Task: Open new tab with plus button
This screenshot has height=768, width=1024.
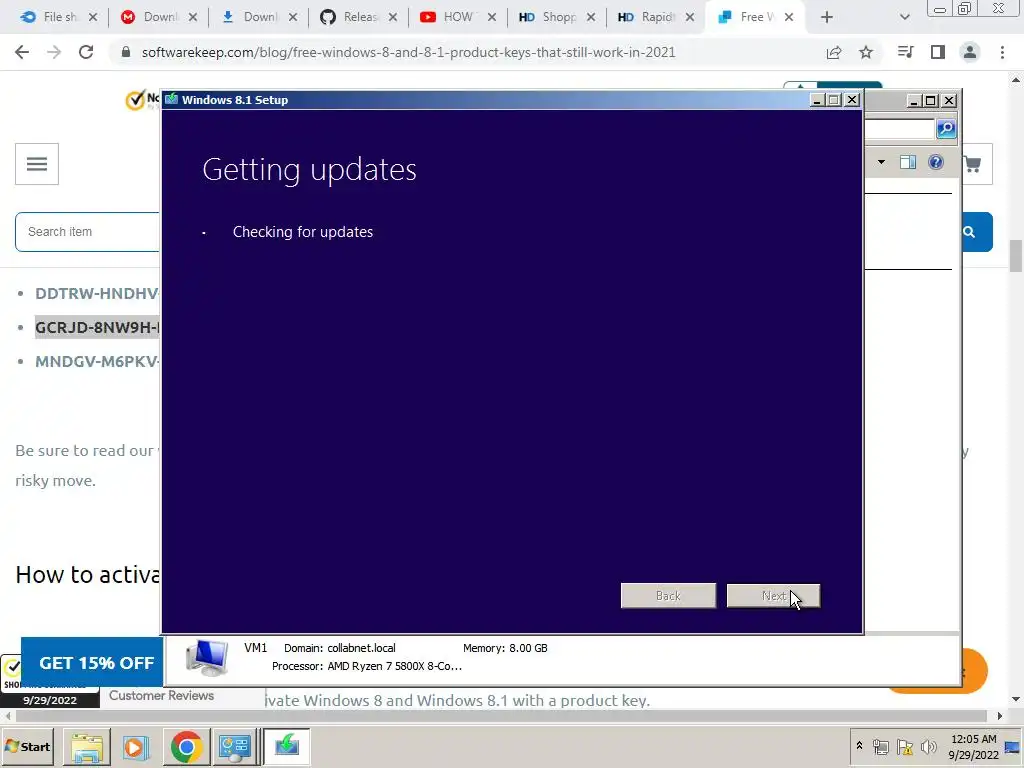Action: 827,18
